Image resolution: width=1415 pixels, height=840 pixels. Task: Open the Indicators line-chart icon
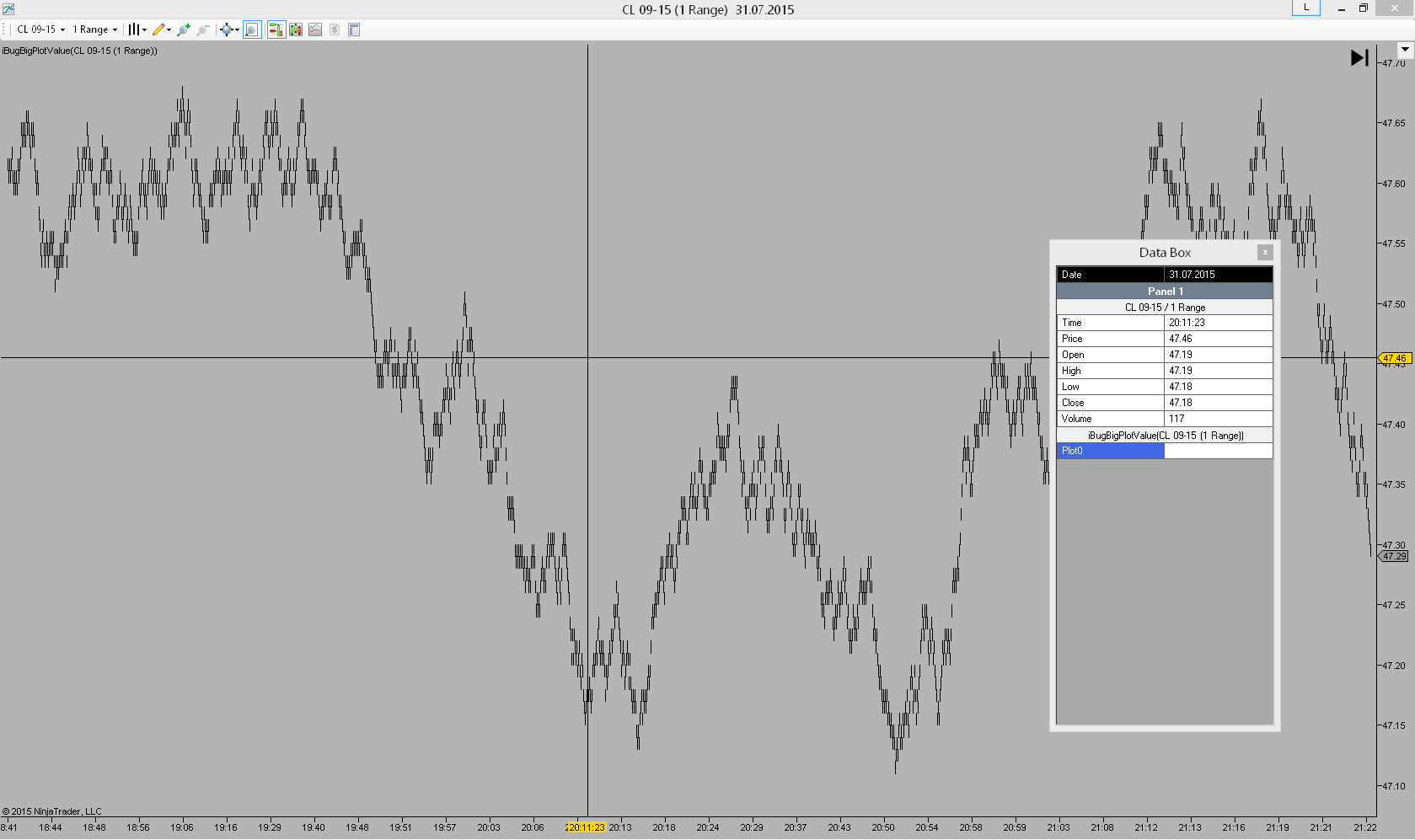click(315, 29)
